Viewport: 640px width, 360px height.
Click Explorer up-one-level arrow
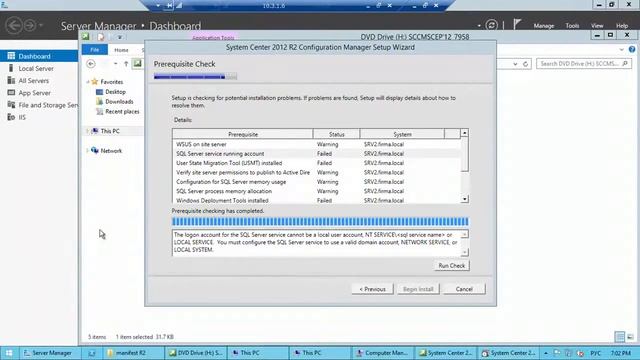pyautogui.click(x=126, y=64)
